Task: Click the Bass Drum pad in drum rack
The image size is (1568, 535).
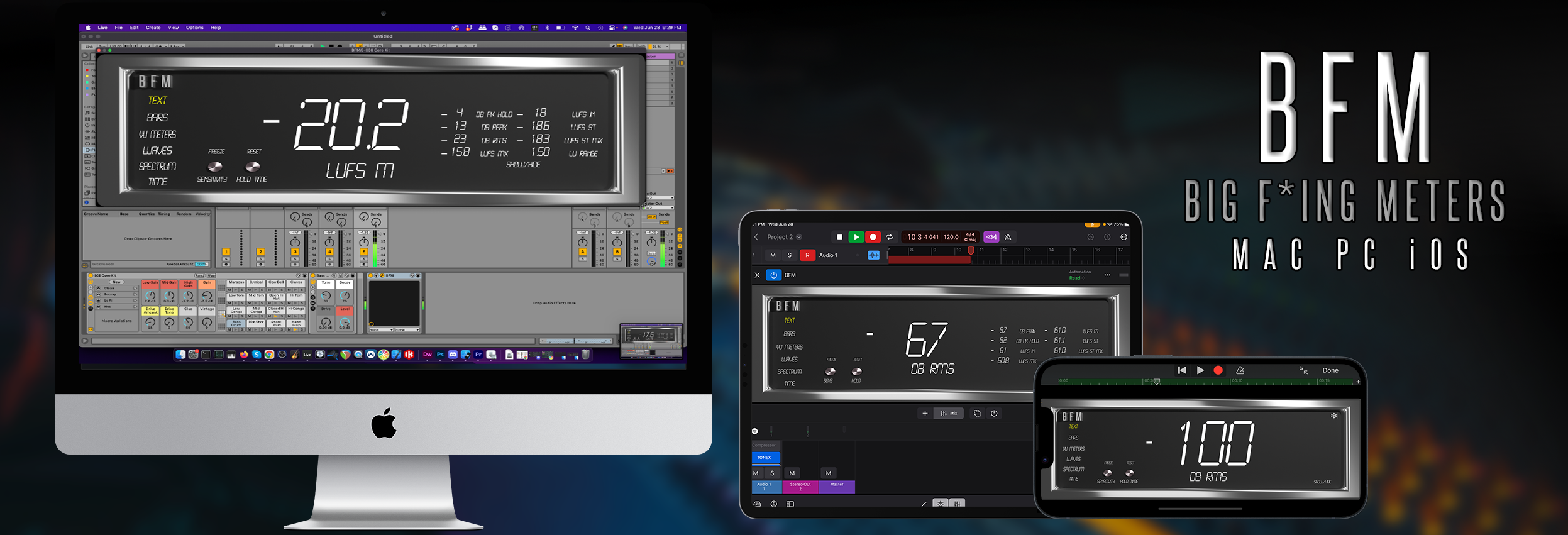Action: pos(236,324)
